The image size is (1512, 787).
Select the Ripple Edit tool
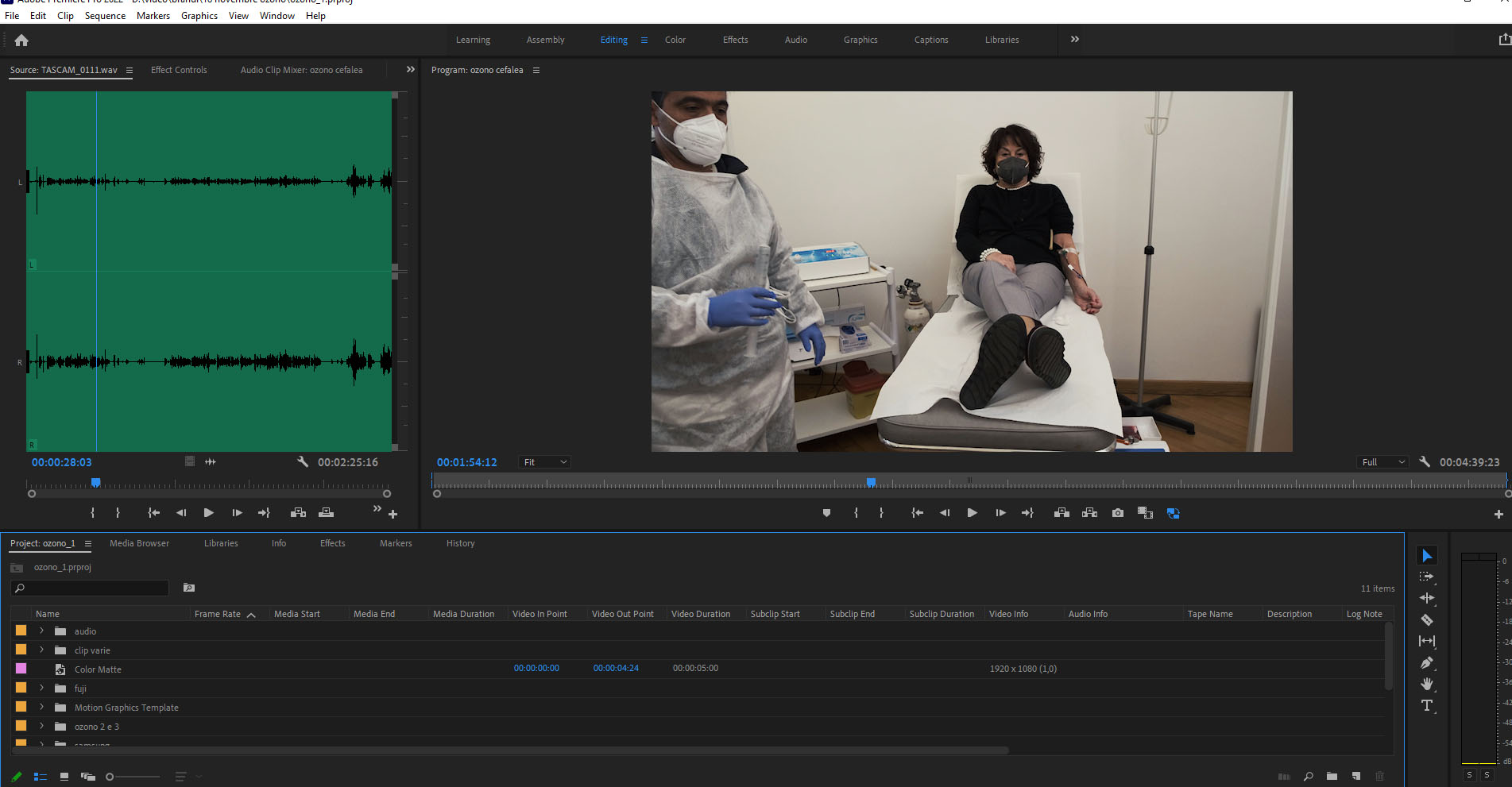1427,598
